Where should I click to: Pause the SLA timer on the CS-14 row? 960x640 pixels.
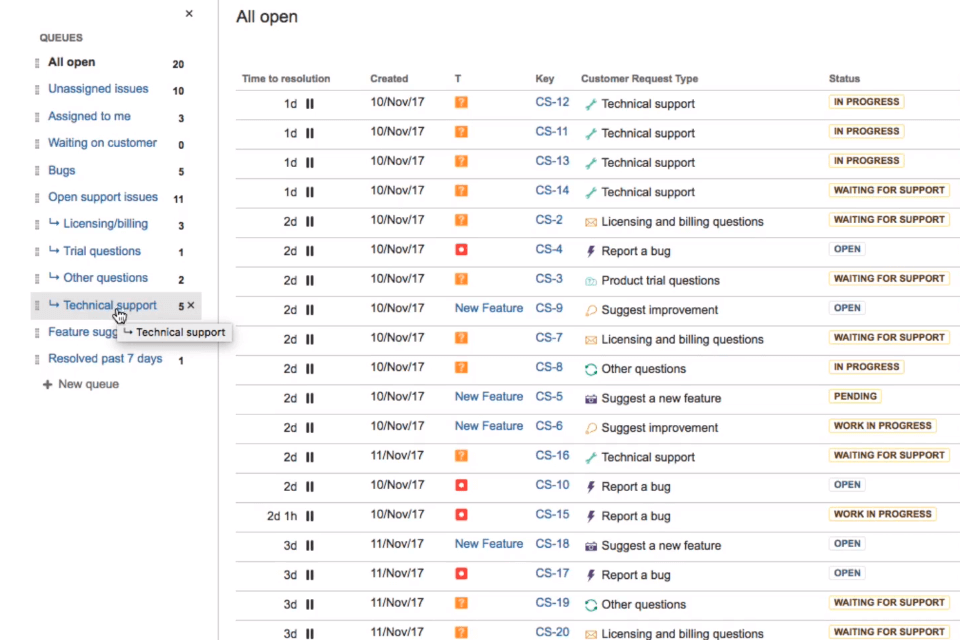coord(310,191)
